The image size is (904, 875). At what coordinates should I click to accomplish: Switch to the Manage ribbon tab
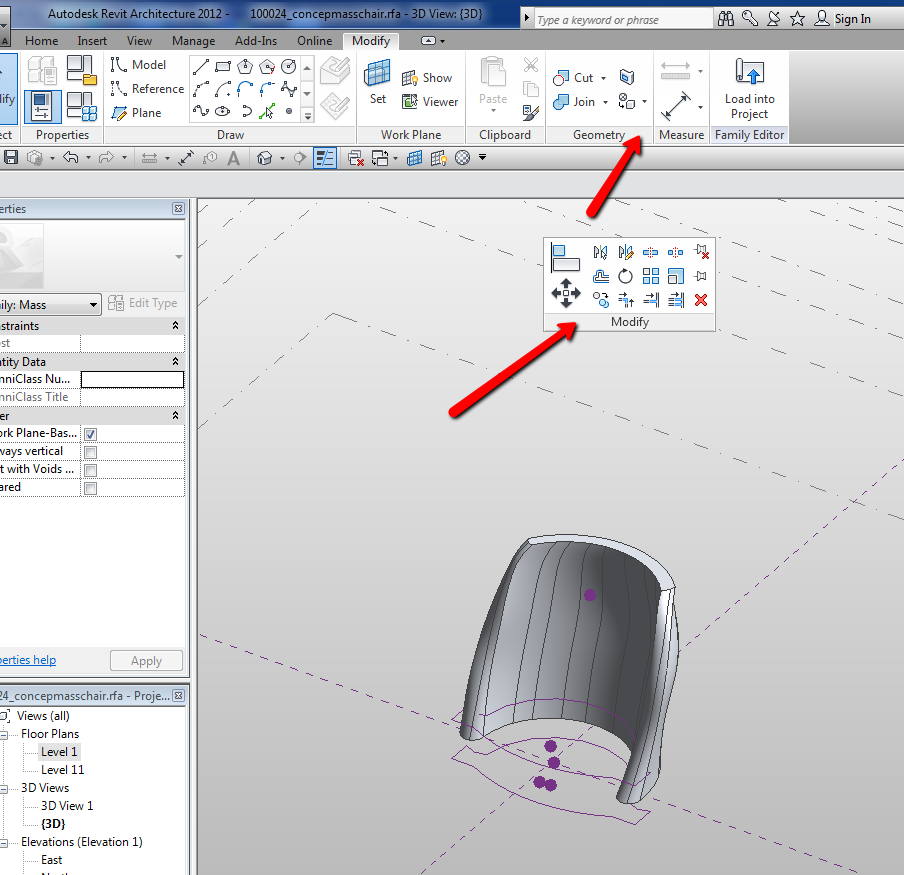click(193, 41)
